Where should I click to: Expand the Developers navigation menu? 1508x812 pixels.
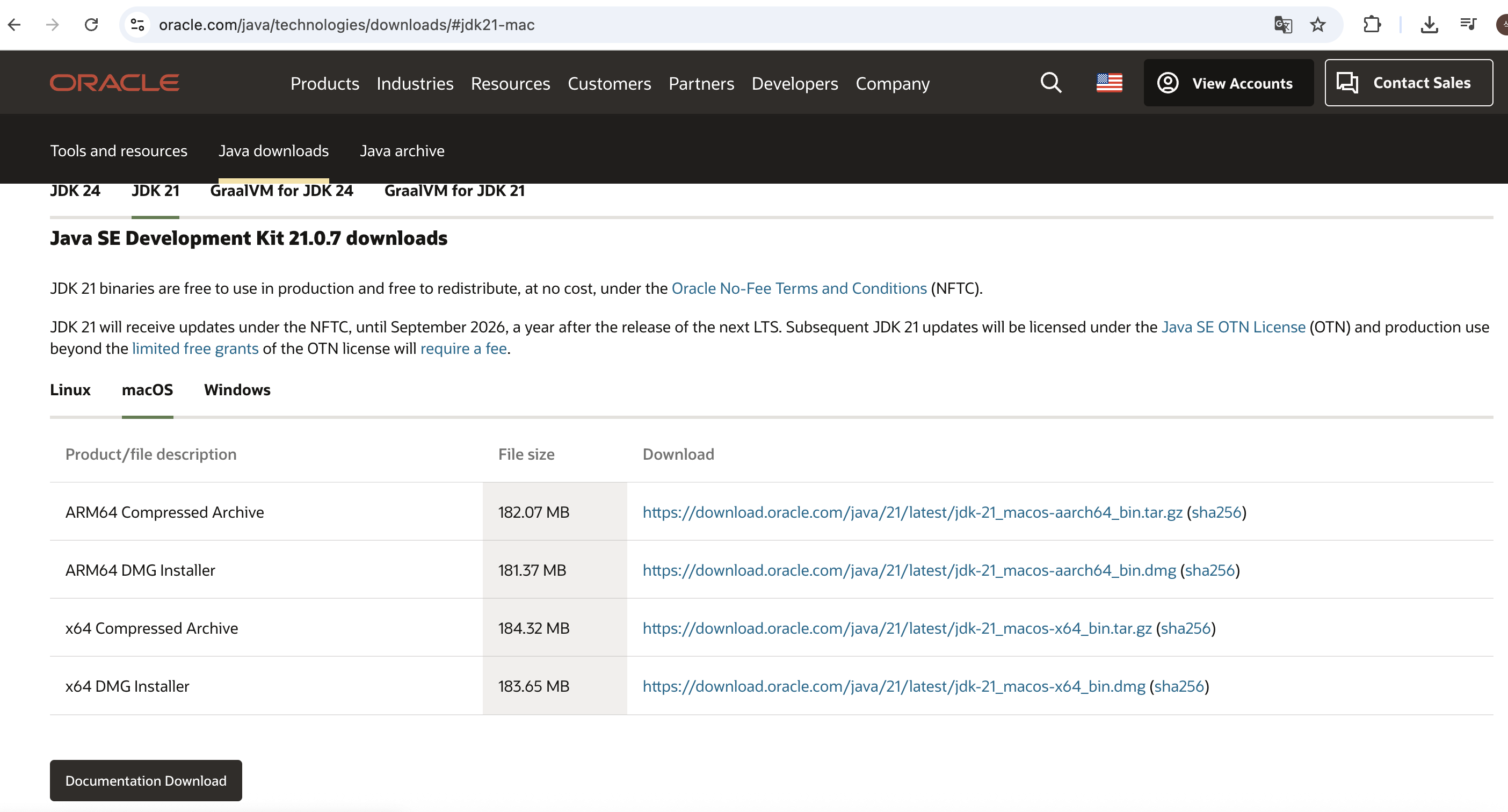point(794,84)
